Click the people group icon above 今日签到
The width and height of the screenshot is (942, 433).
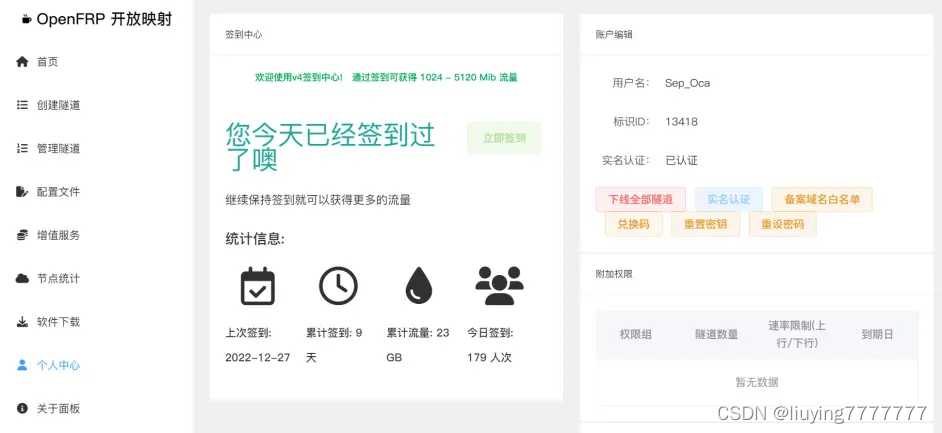tap(499, 286)
